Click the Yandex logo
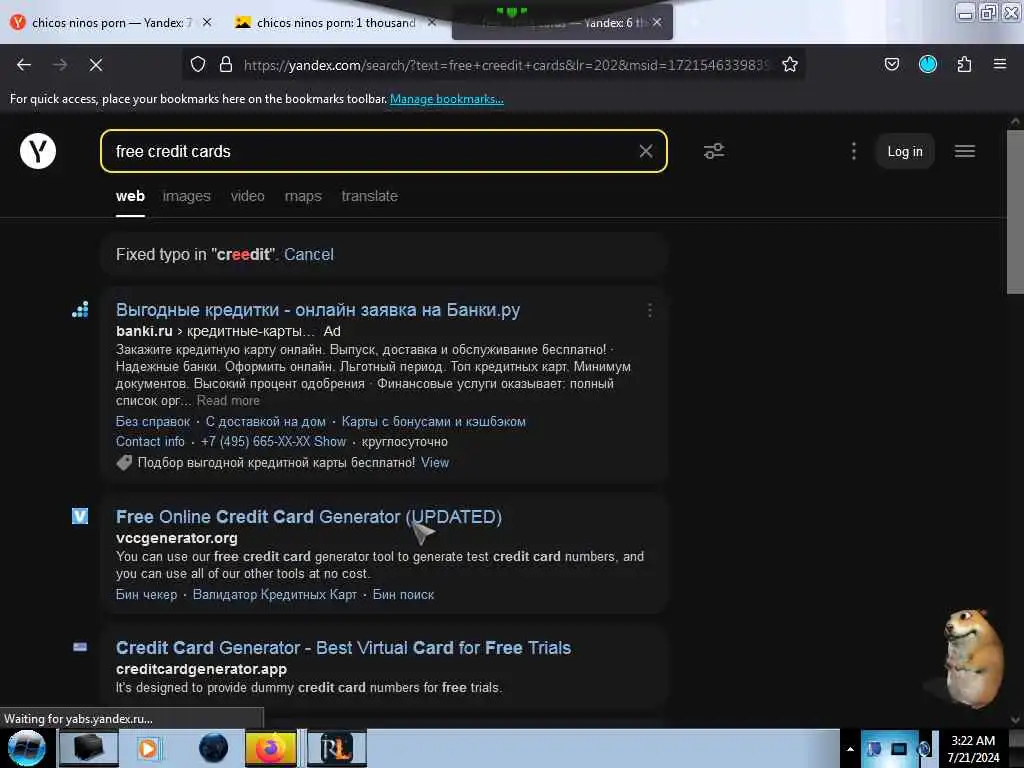 (38, 151)
